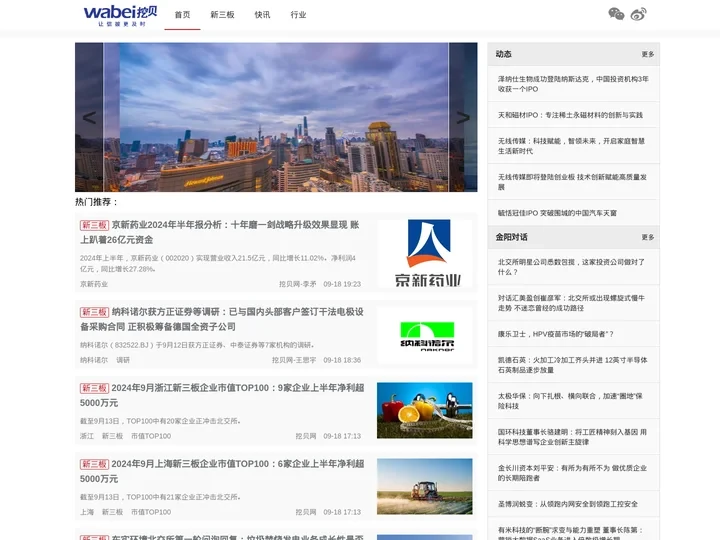Click the wabei 挖贝 logo
The image size is (720, 540).
click(x=120, y=16)
